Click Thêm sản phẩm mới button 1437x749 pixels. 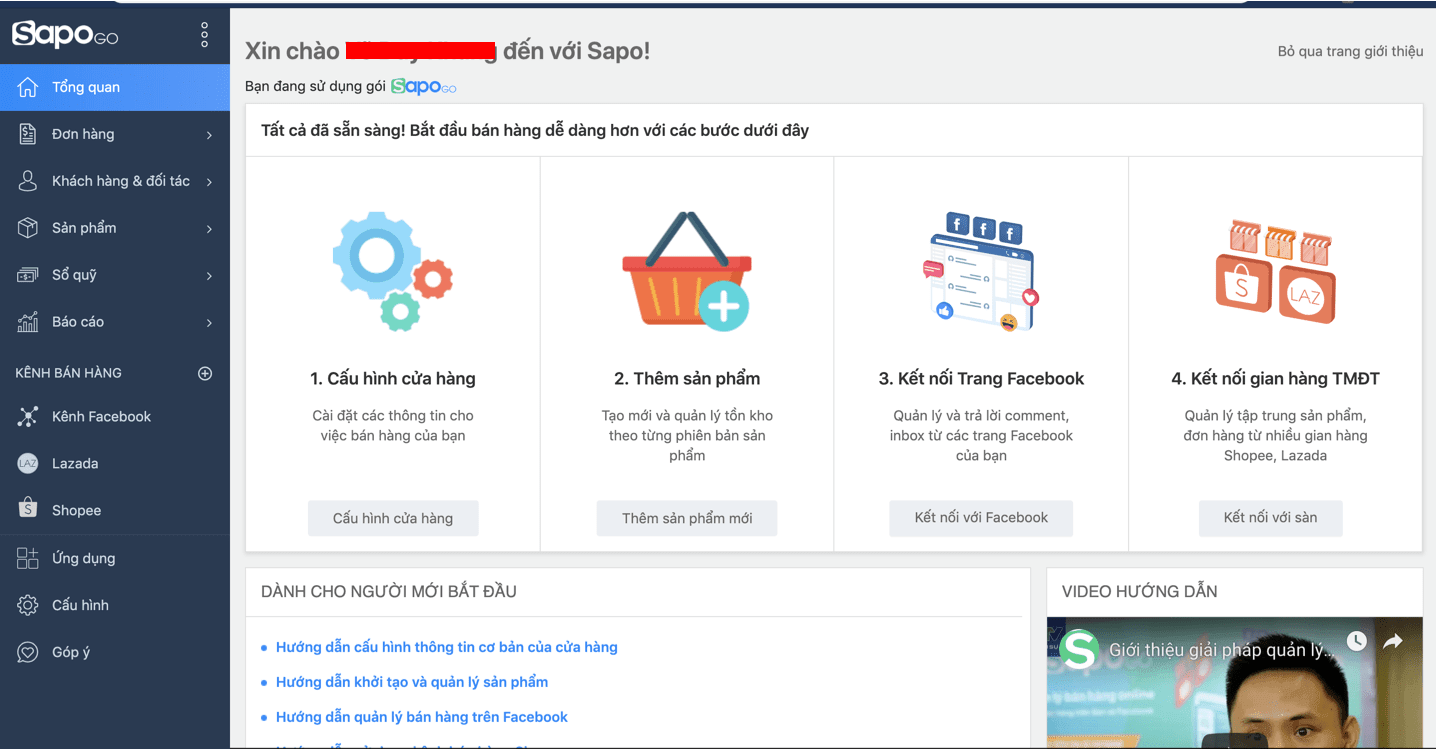[687, 518]
